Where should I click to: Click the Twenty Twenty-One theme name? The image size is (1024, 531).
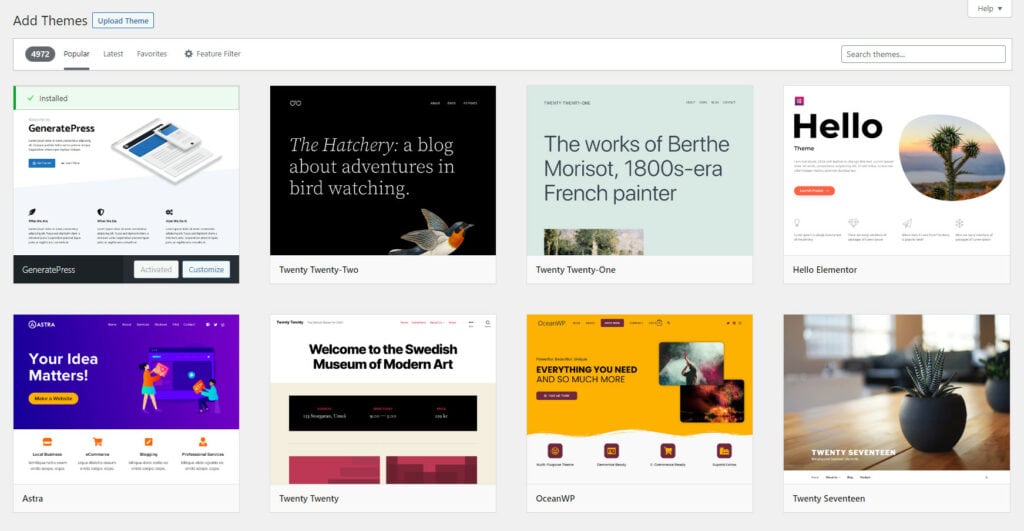tap(575, 270)
